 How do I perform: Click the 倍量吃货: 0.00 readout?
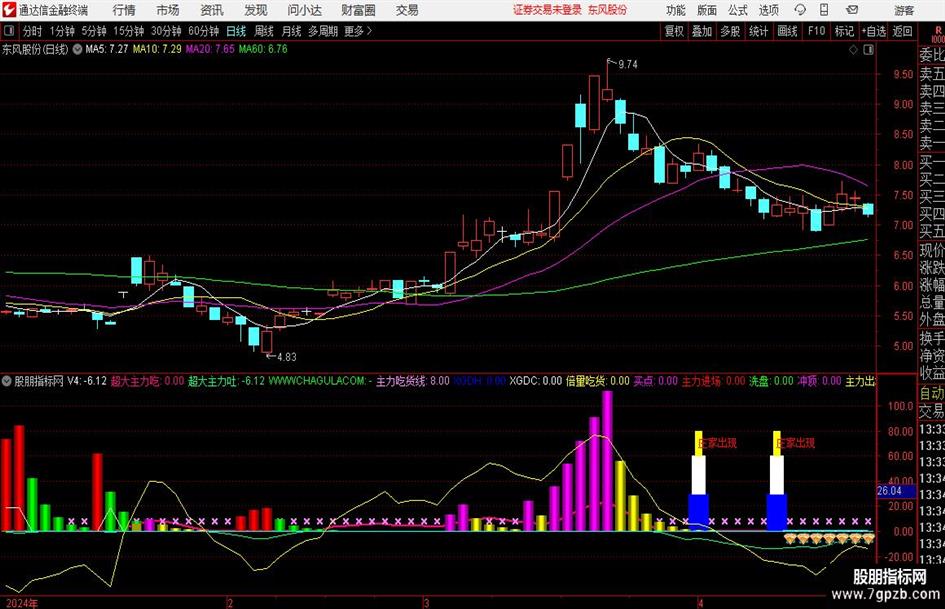click(x=597, y=381)
